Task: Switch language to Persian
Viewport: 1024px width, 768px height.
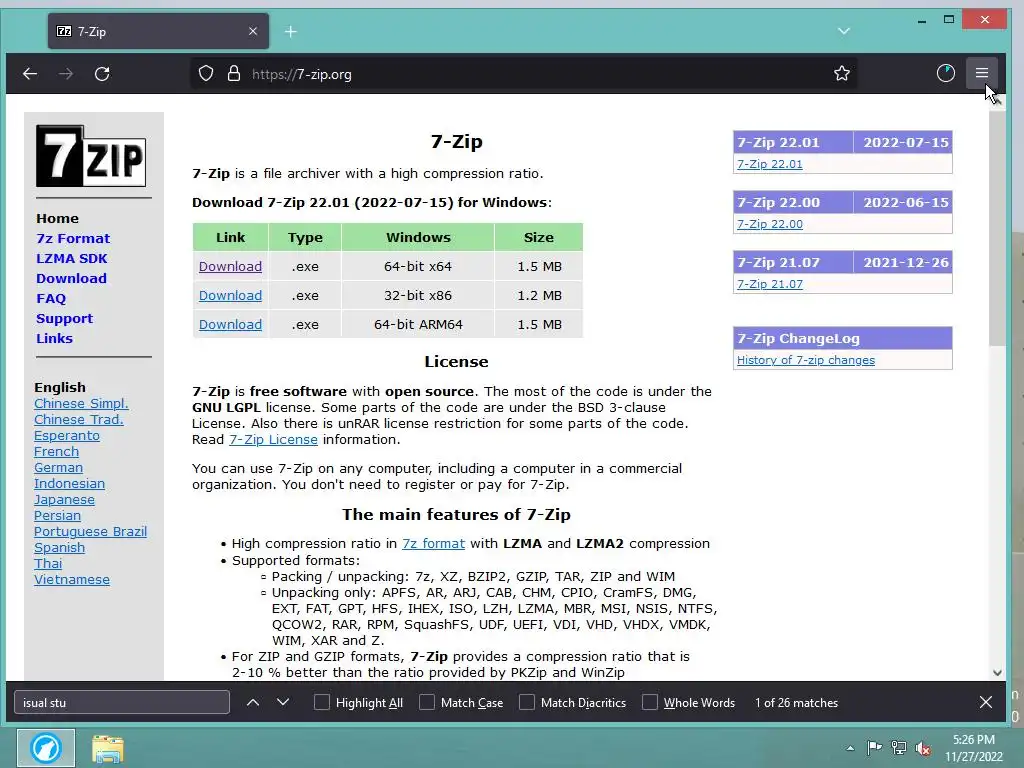Action: (x=57, y=515)
